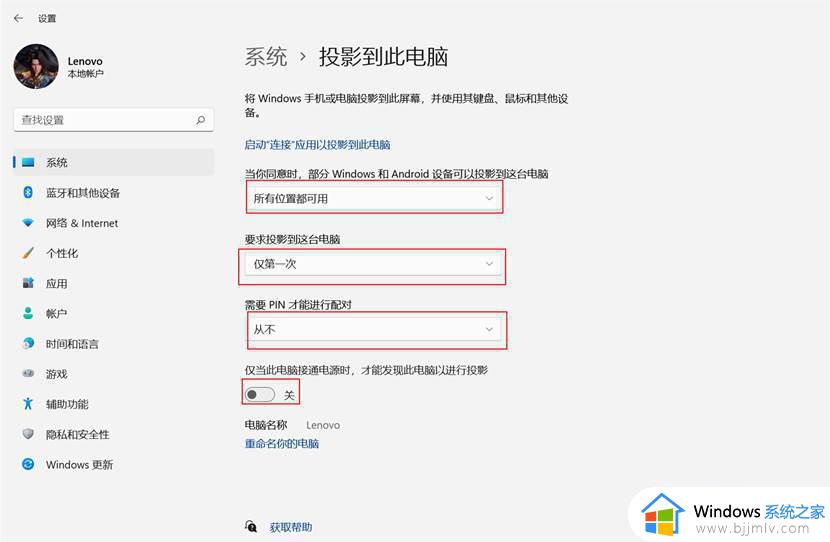Click the 需要 PIN 才能进行配对 label
Viewport: 830px width, 542px height.
(298, 304)
